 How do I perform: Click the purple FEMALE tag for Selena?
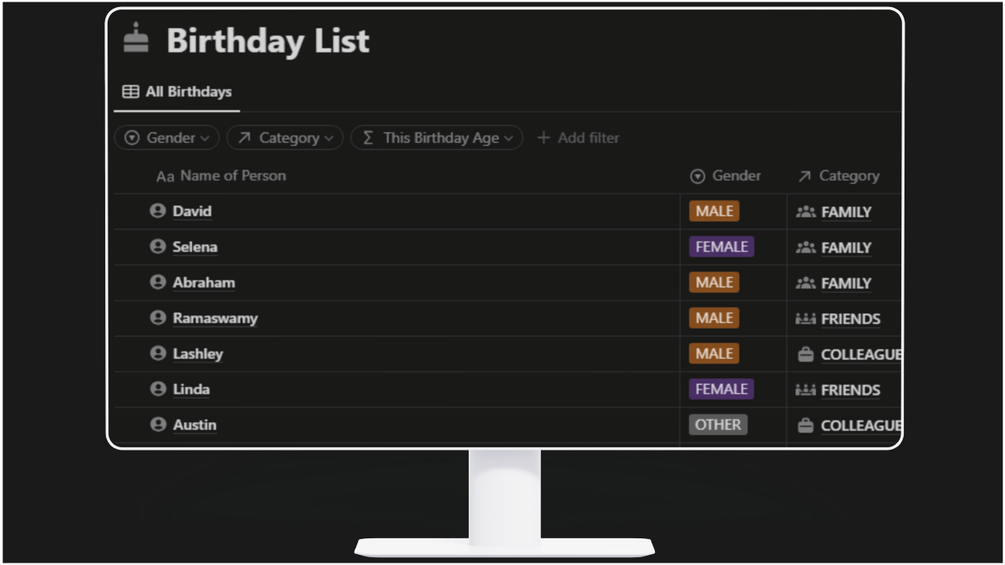721,247
